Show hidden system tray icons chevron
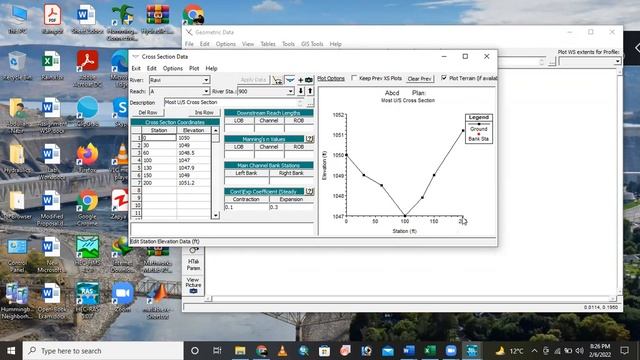 pyautogui.click(x=534, y=351)
